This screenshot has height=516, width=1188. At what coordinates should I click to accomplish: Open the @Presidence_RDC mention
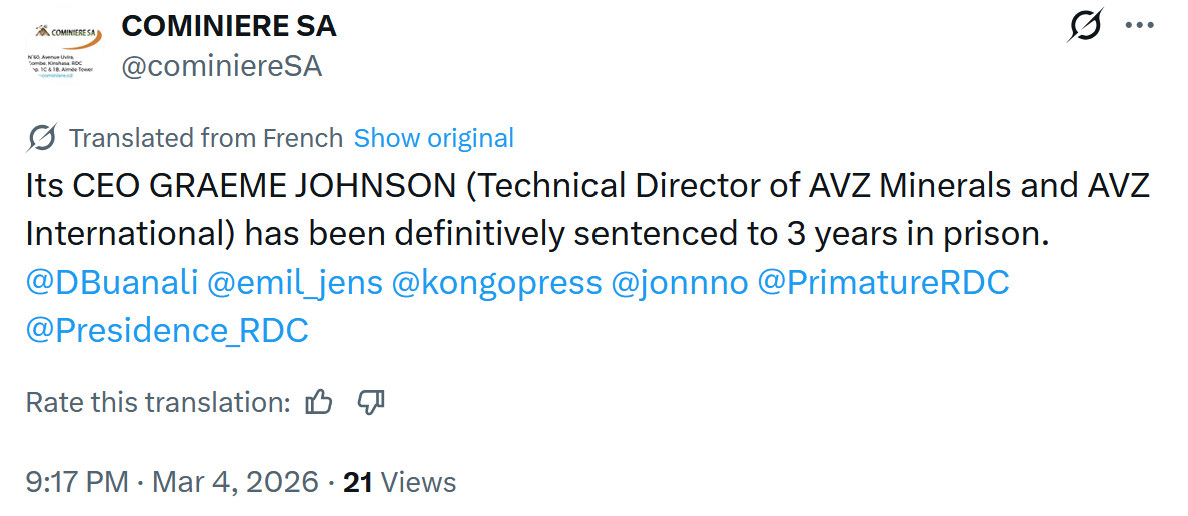[x=167, y=330]
